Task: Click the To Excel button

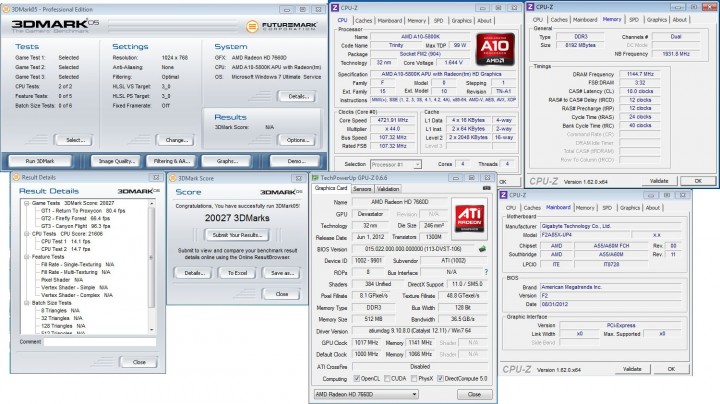Action: pos(237,273)
